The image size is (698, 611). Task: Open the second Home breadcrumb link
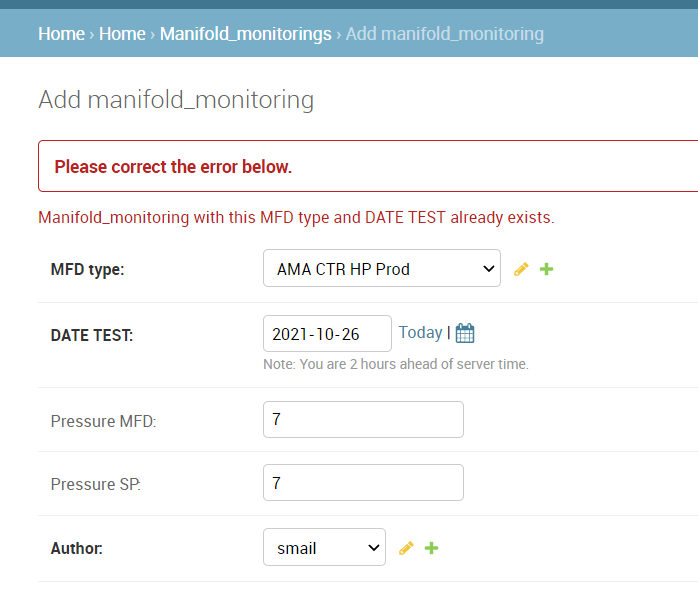(x=122, y=34)
